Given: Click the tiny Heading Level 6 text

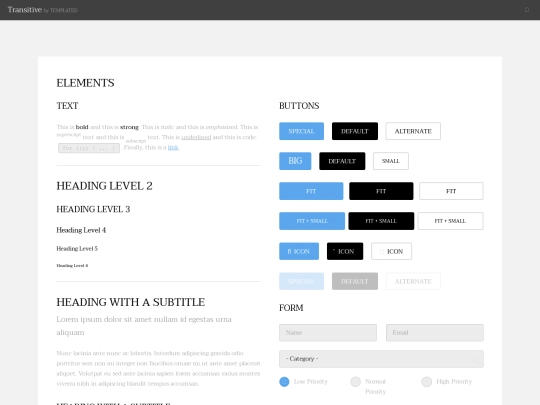Looking at the screenshot, I should [72, 266].
